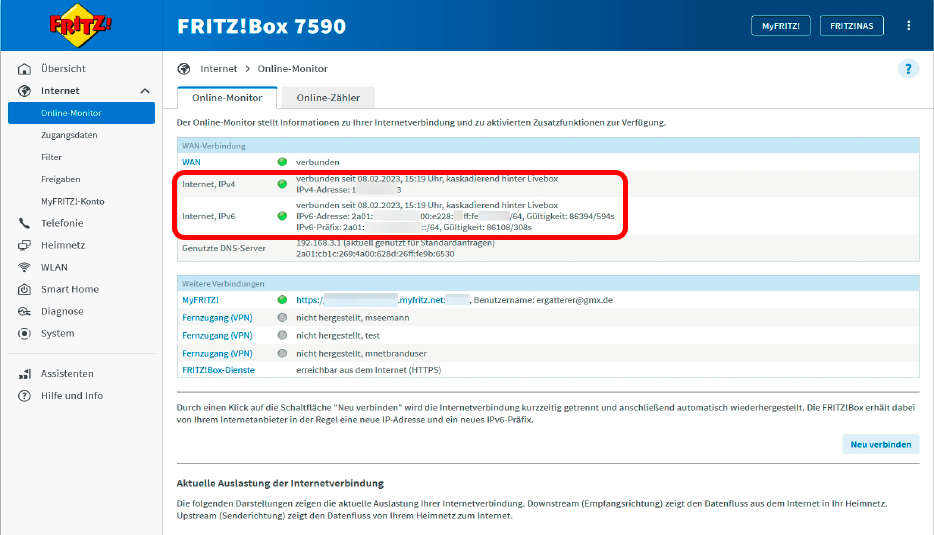
Task: Click the MyFRITZ! header button
Action: tap(780, 26)
